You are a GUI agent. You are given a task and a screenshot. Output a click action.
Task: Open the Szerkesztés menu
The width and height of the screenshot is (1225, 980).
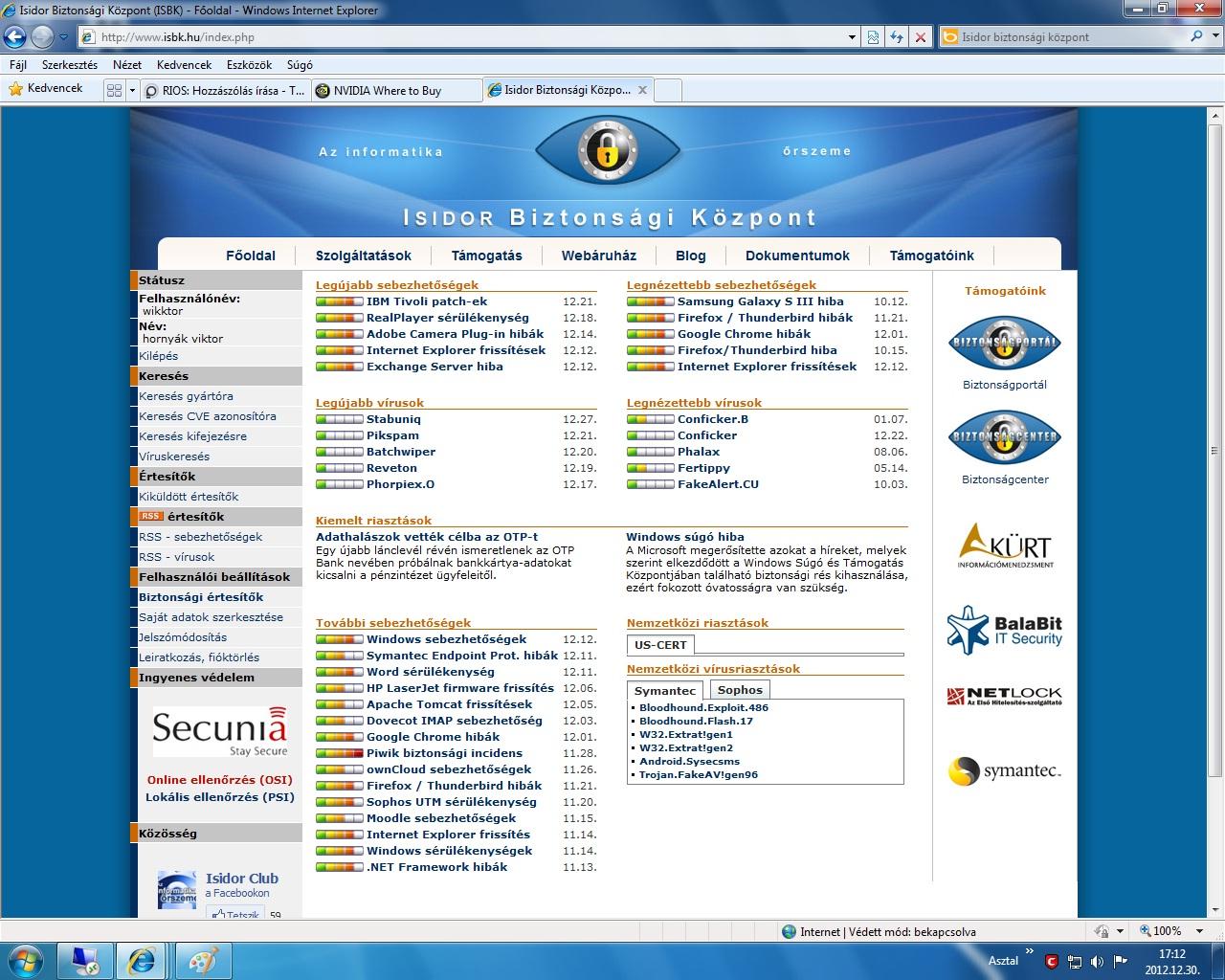coord(70,65)
